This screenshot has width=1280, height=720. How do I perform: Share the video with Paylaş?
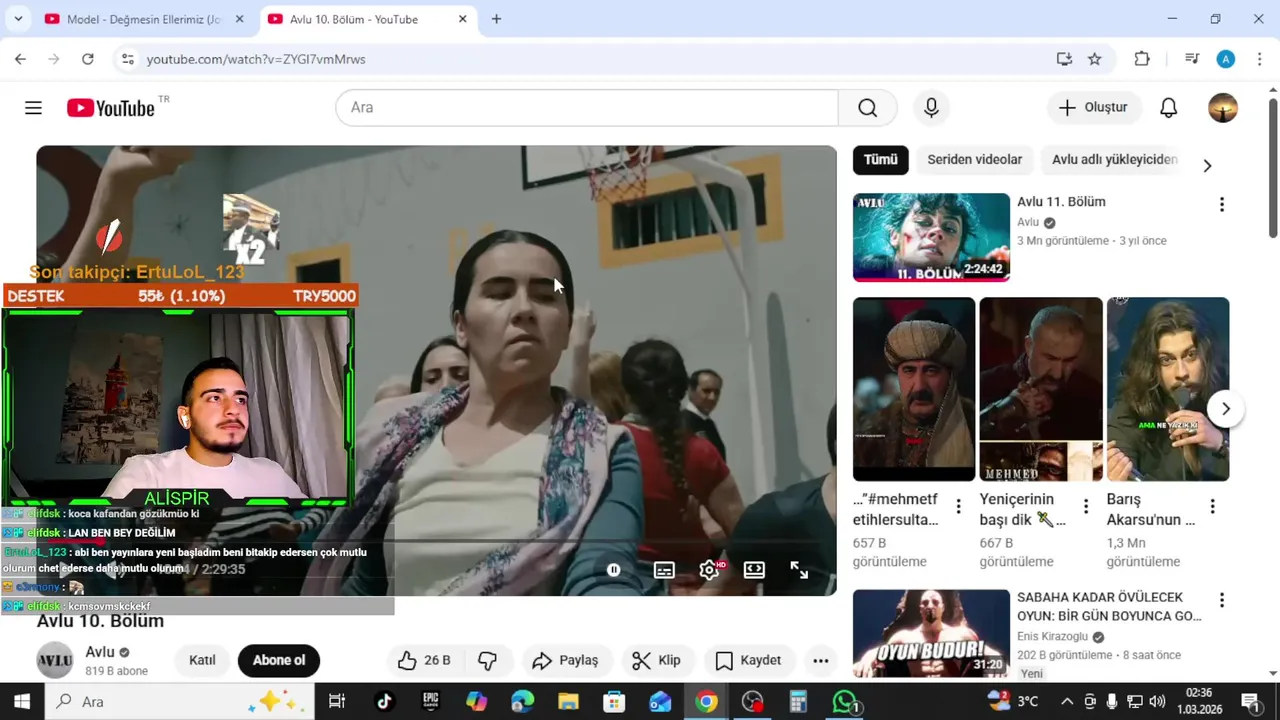[x=565, y=660]
